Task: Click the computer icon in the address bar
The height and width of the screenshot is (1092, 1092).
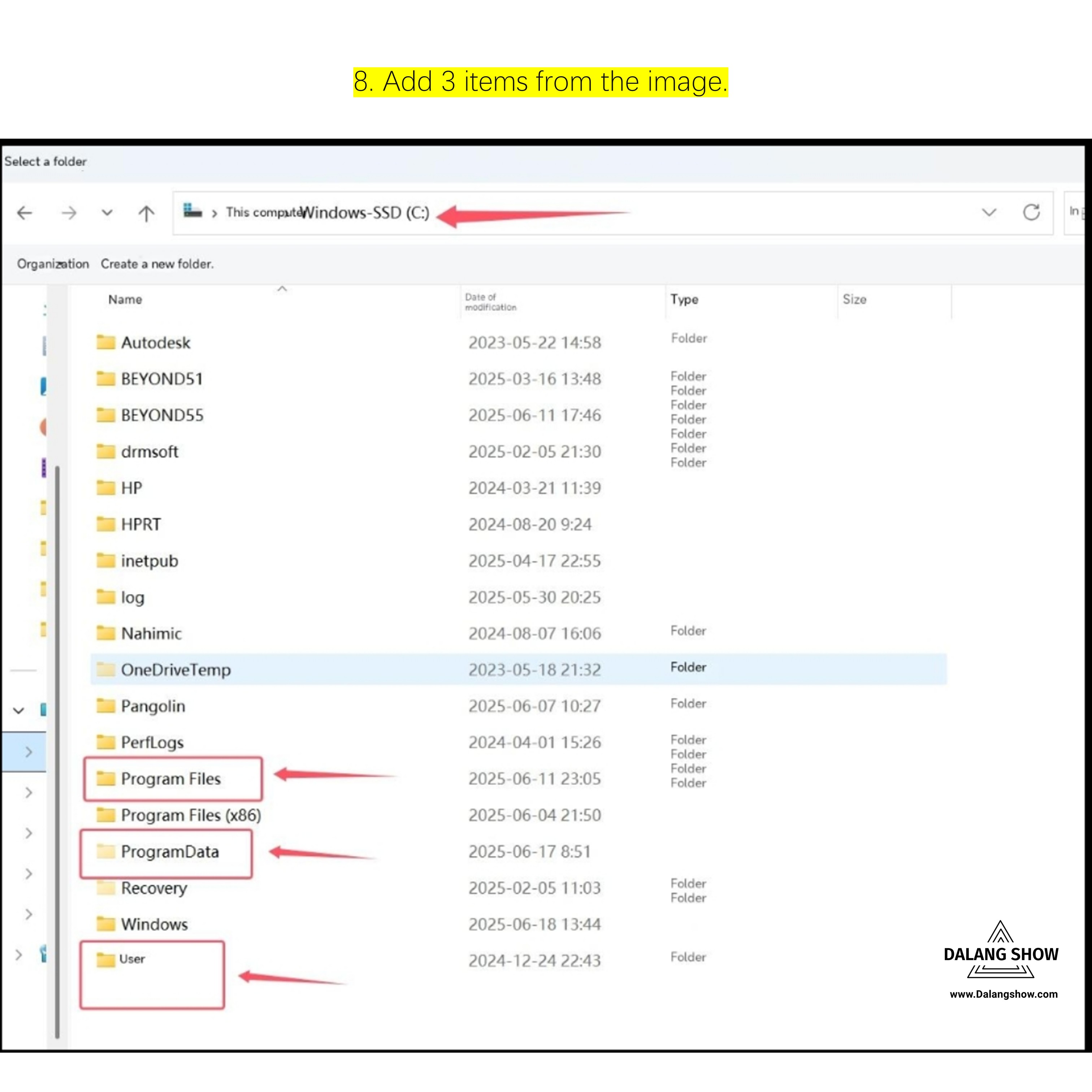Action: tap(193, 211)
